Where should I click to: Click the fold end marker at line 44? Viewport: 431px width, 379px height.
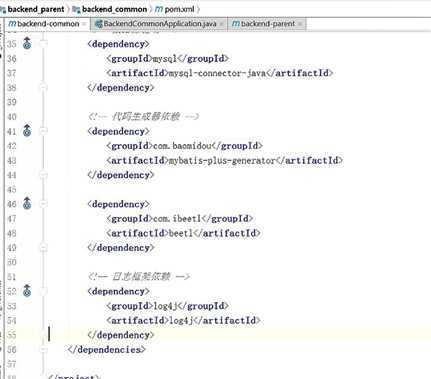tap(43, 175)
